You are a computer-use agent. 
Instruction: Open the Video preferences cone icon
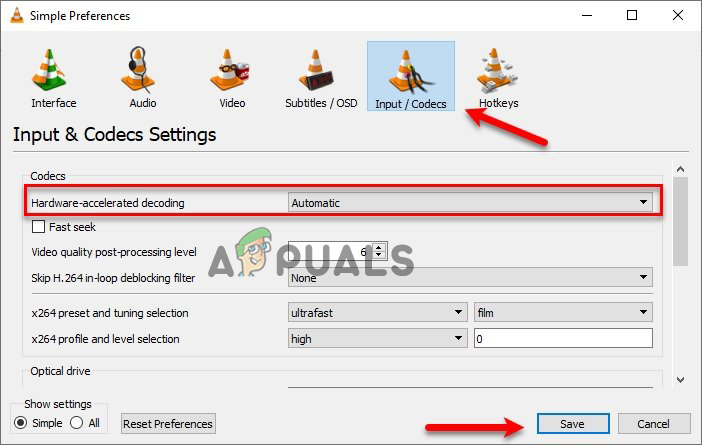[x=229, y=70]
